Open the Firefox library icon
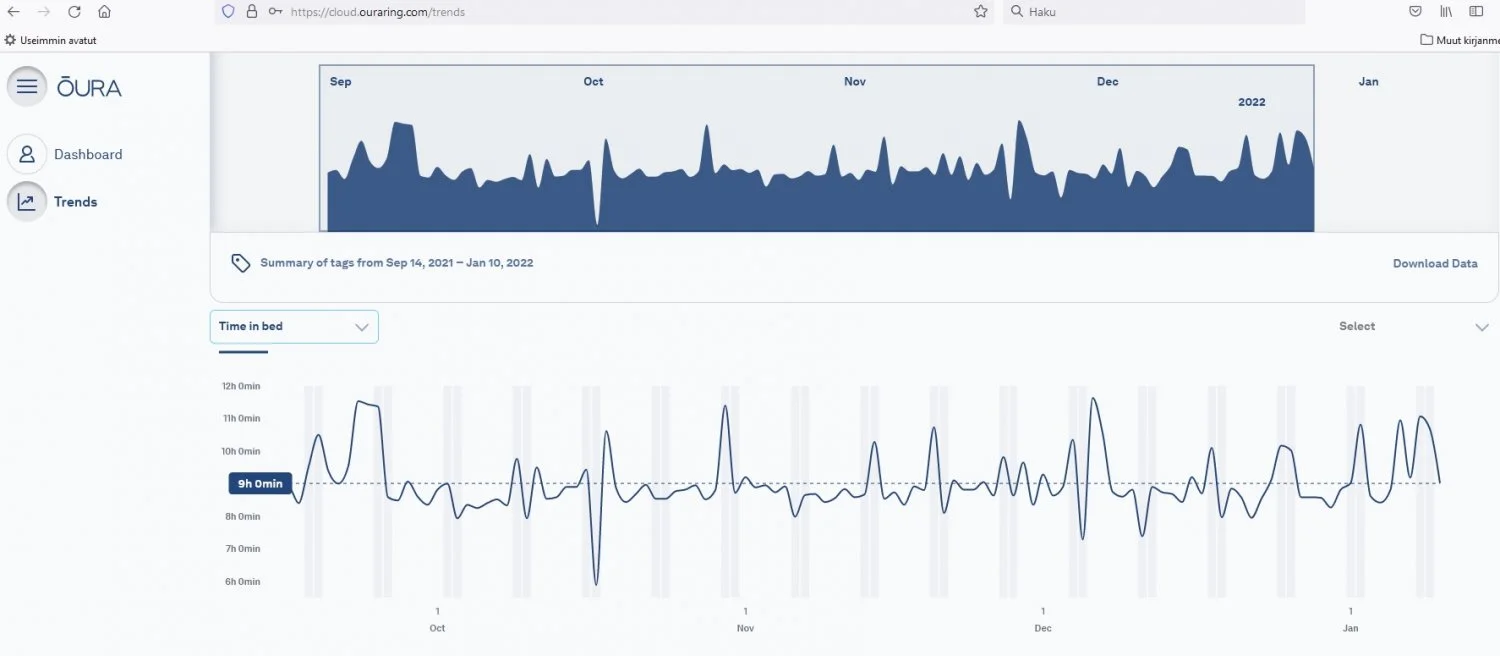 click(x=1446, y=12)
